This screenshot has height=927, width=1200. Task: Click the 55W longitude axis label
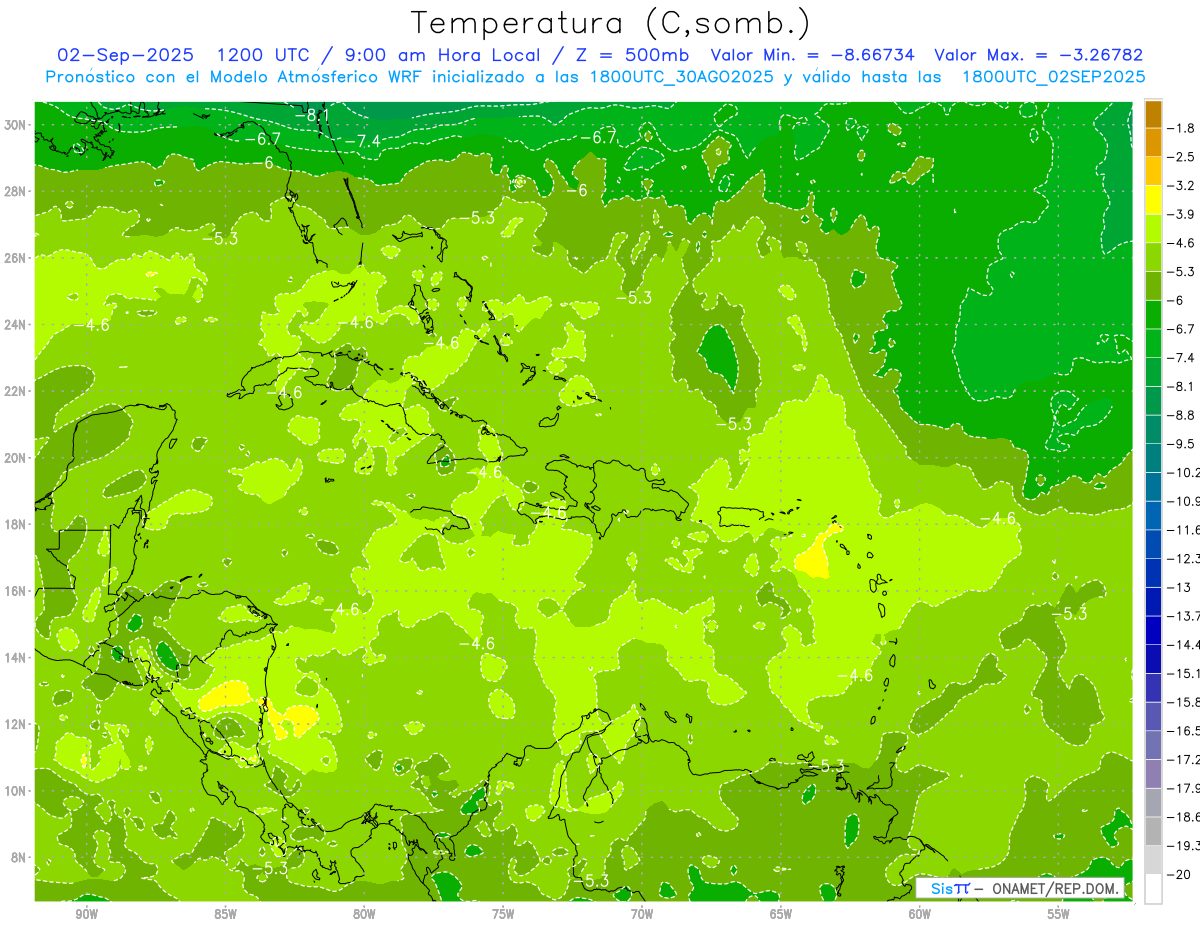(x=1059, y=915)
